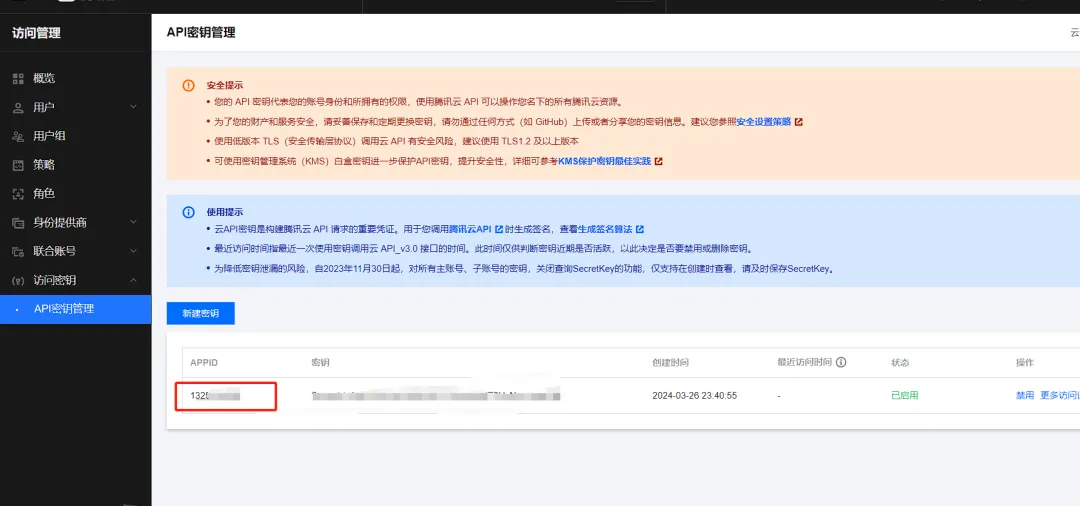Click the 策略 policy icon
The height and width of the screenshot is (506, 1080).
coord(19,165)
